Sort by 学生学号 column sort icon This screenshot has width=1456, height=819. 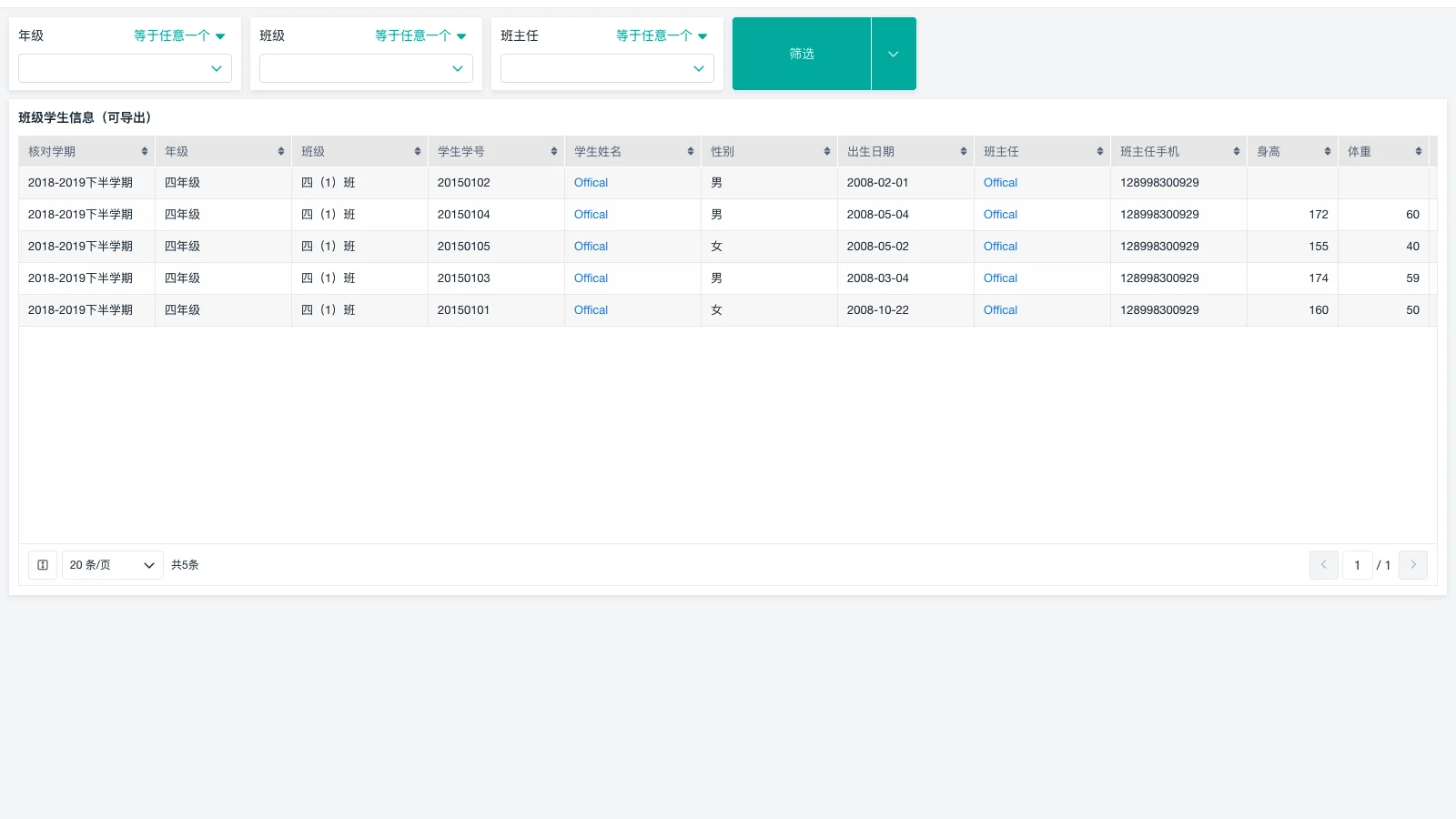tap(554, 152)
